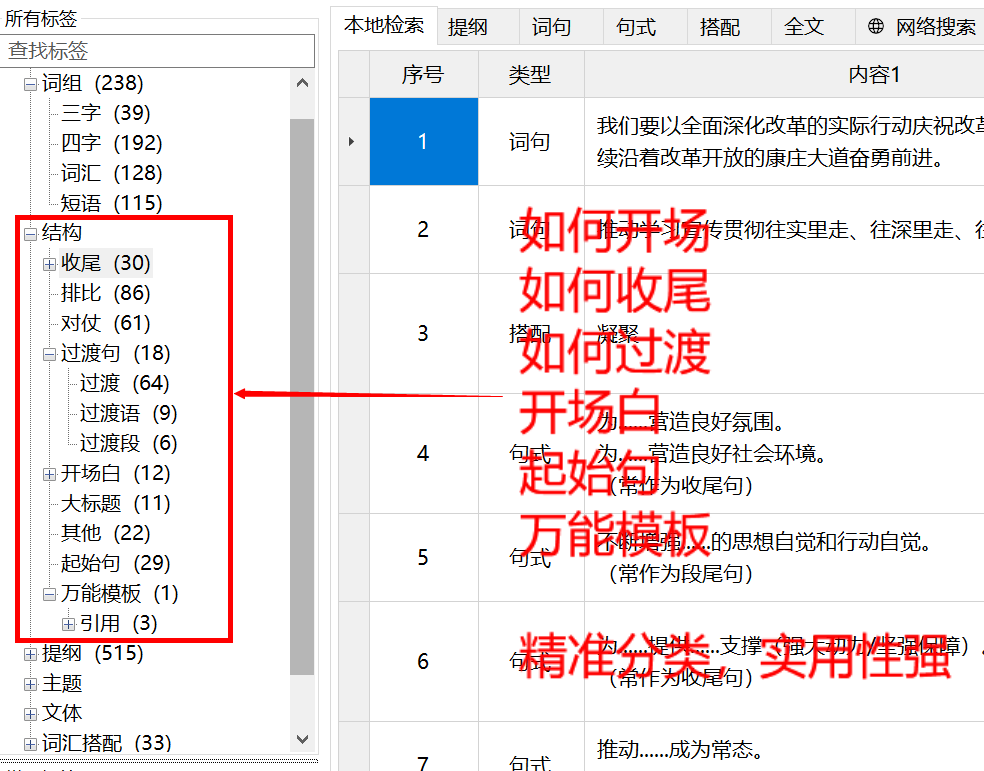Select row number 6 cell
The height and width of the screenshot is (771, 984).
pyautogui.click(x=424, y=662)
